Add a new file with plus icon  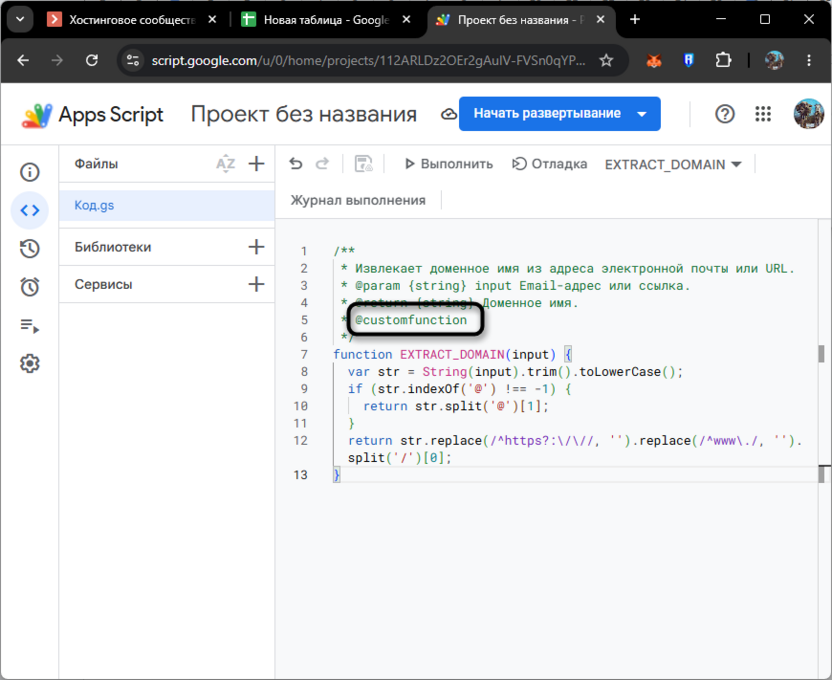tap(256, 163)
